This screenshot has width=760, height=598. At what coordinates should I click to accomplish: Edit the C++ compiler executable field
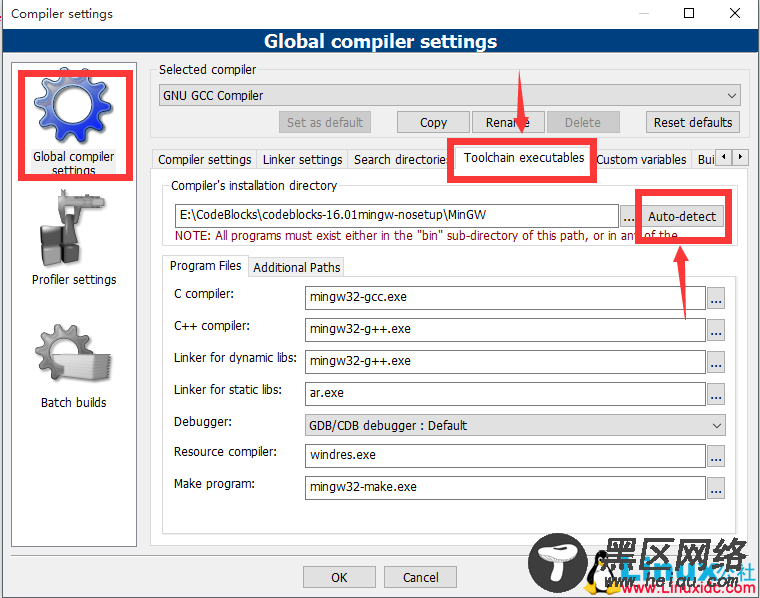tap(505, 330)
